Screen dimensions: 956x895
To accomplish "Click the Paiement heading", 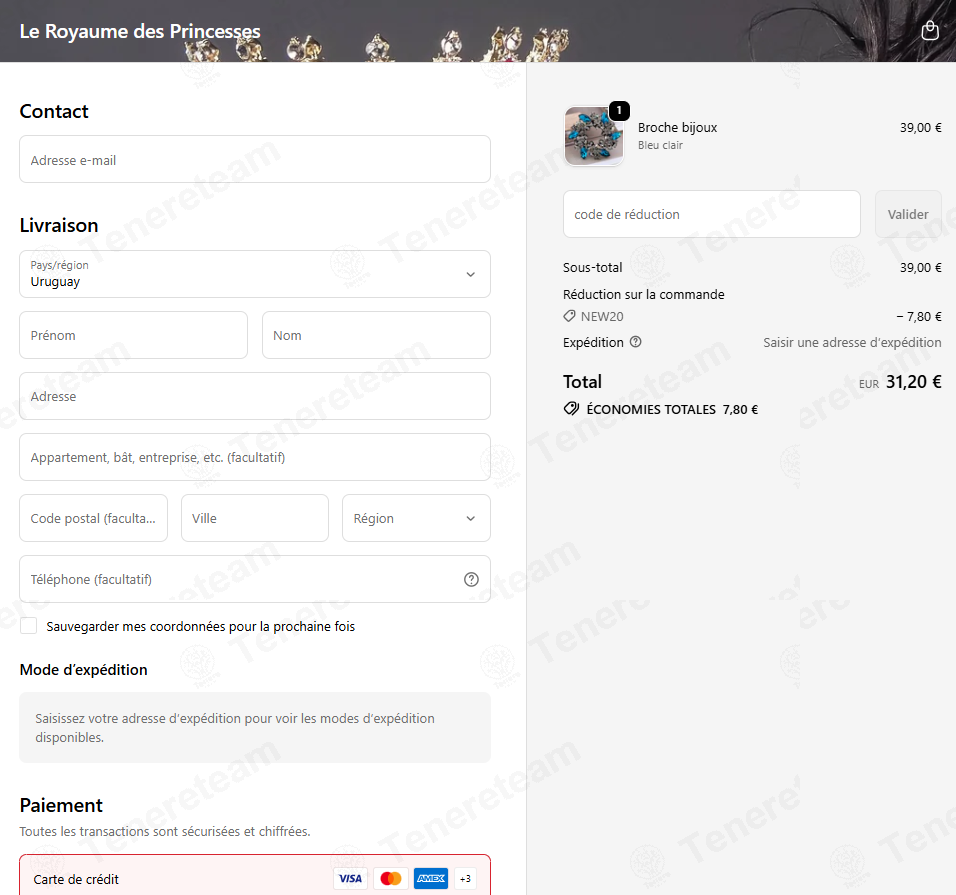I will 61,805.
